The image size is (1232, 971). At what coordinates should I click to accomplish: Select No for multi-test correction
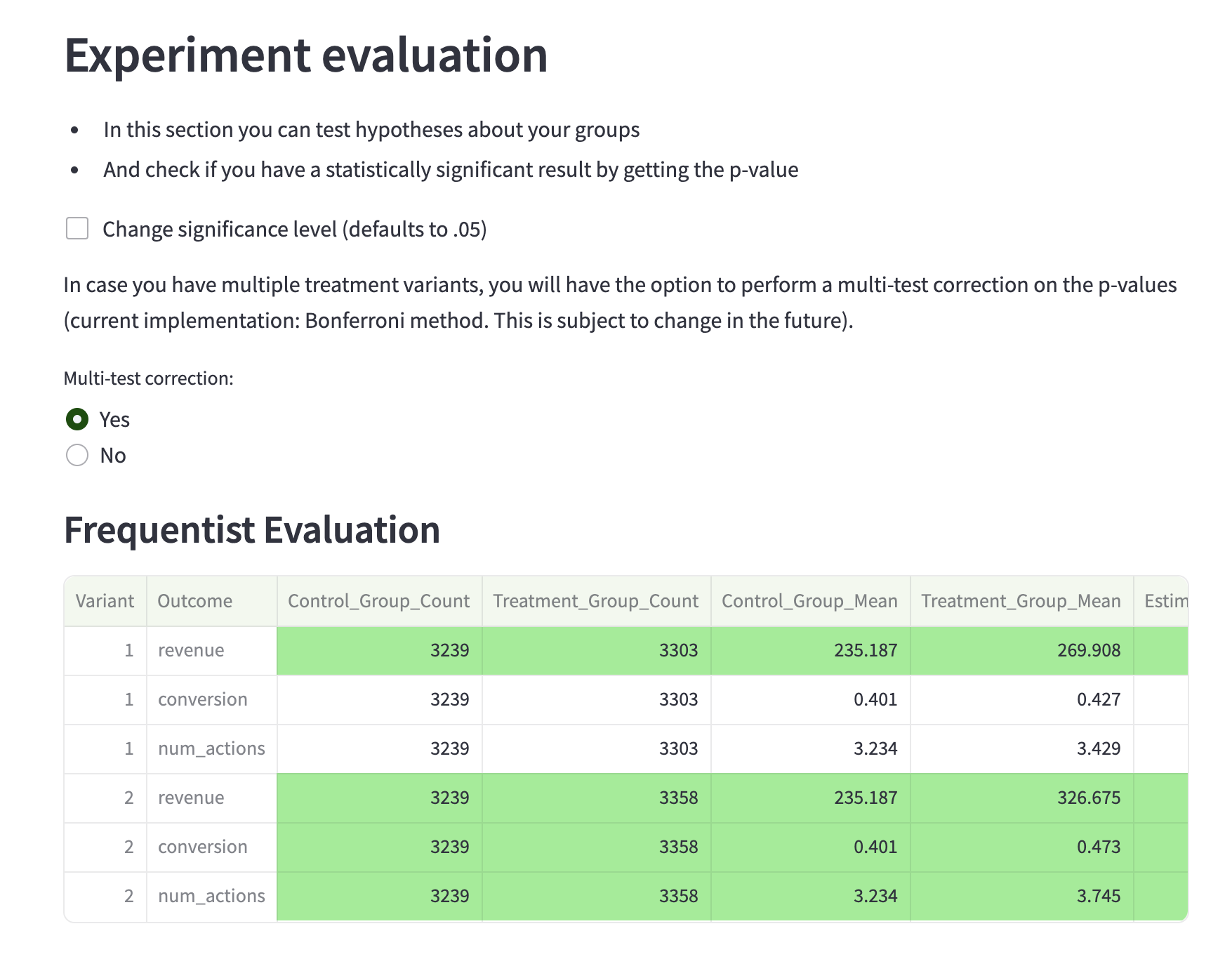(77, 455)
